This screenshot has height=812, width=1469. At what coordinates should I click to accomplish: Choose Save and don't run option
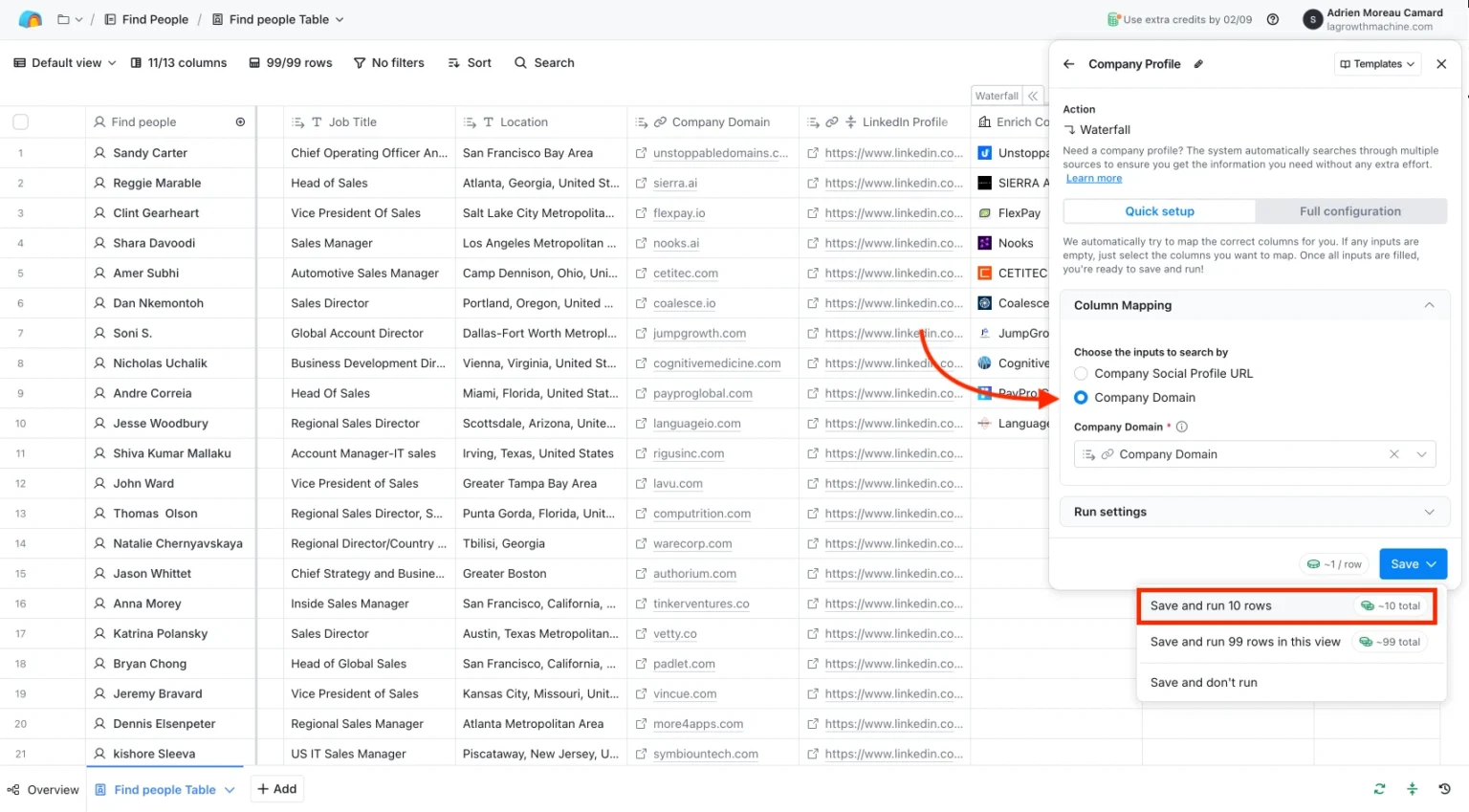[1203, 682]
